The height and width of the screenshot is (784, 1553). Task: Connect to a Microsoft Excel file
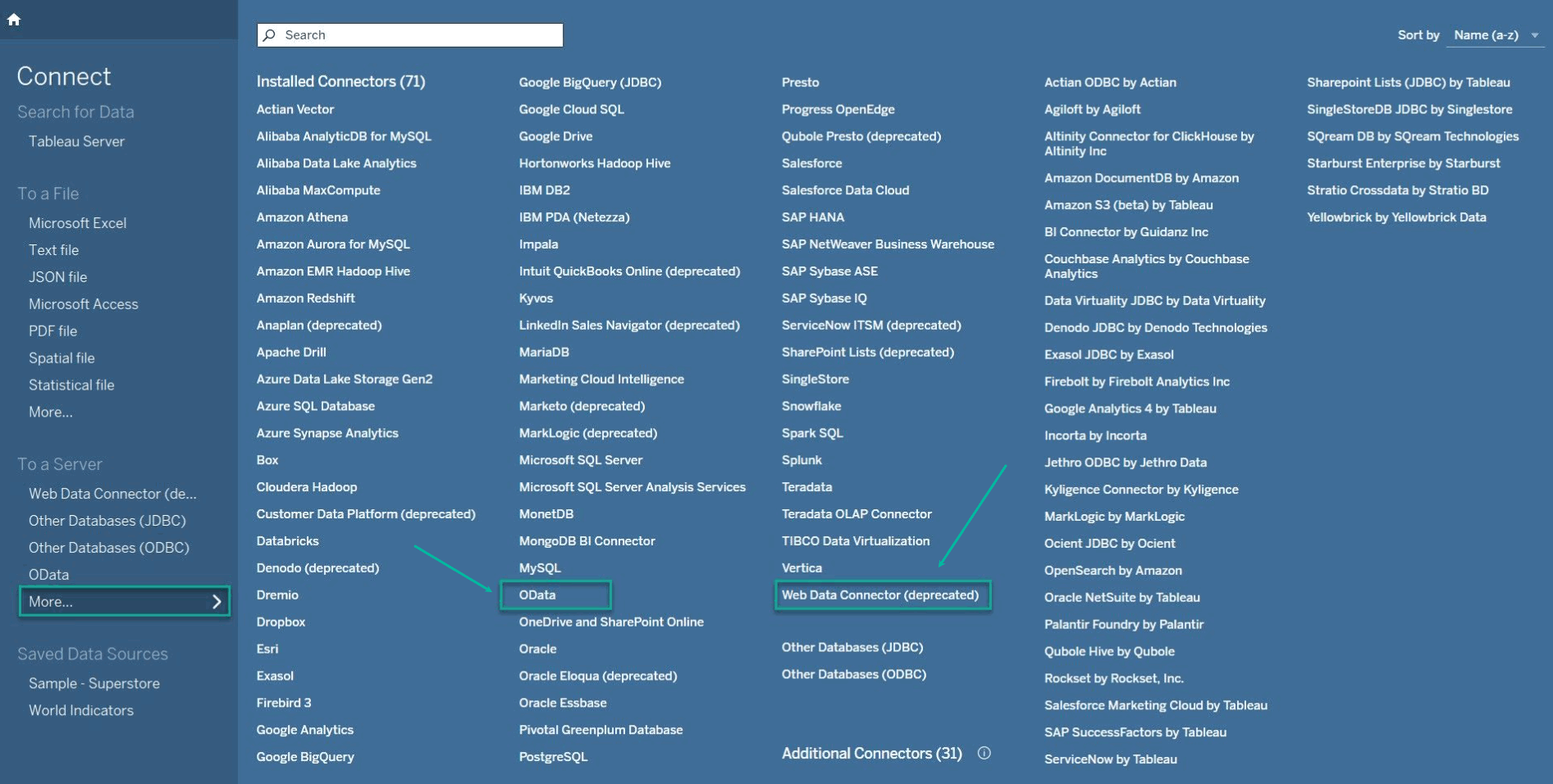(77, 222)
